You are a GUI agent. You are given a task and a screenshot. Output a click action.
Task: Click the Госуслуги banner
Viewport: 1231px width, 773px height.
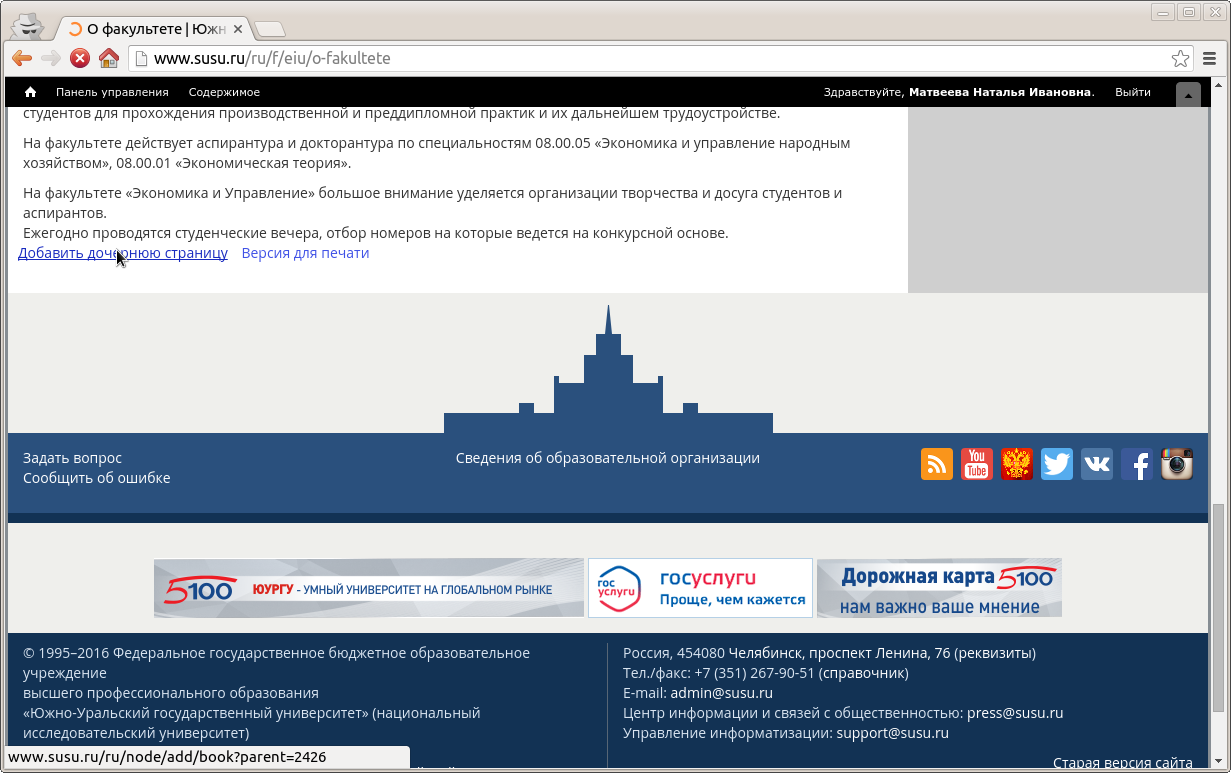click(700, 588)
